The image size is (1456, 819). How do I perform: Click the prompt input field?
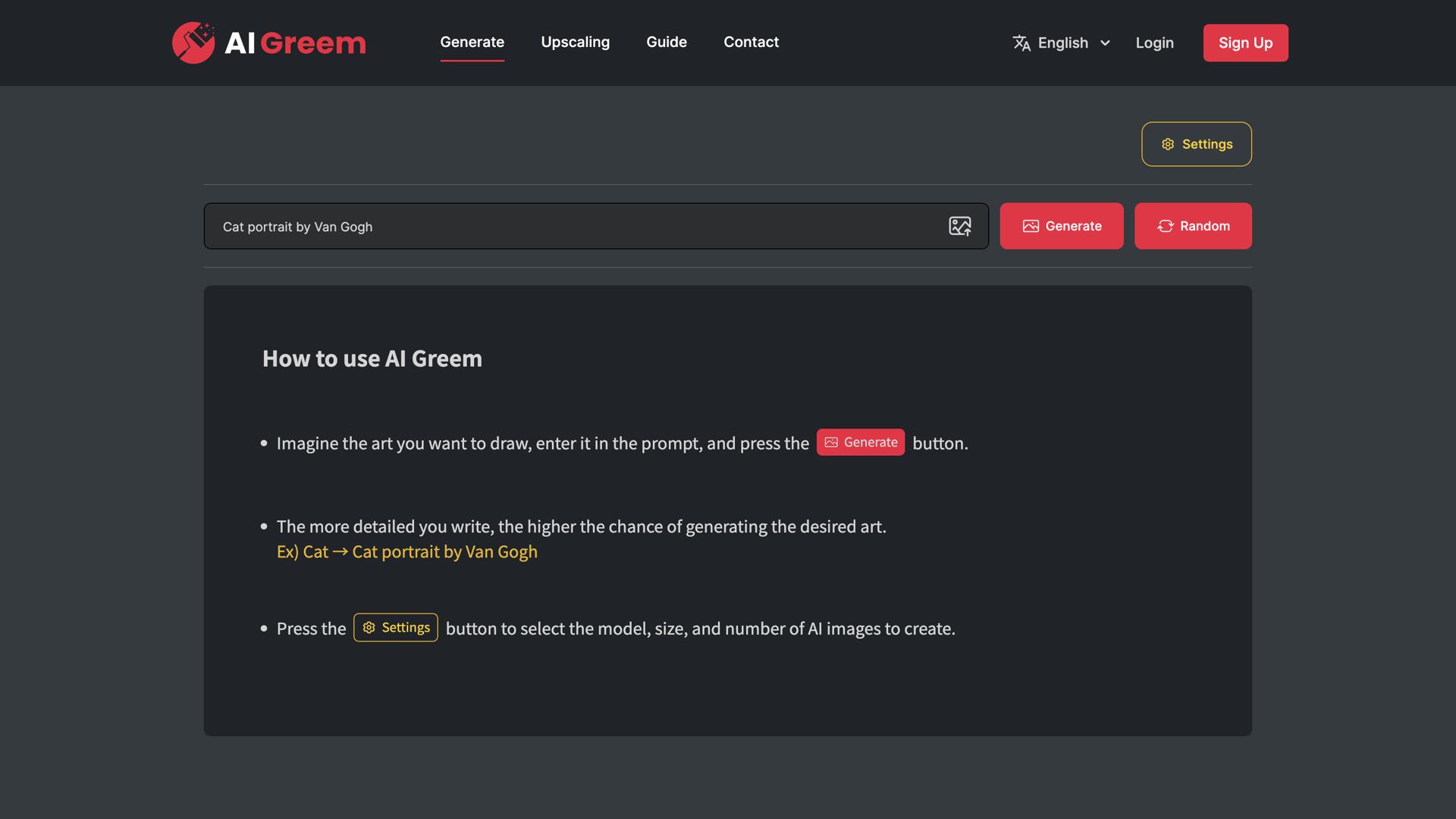(531, 226)
